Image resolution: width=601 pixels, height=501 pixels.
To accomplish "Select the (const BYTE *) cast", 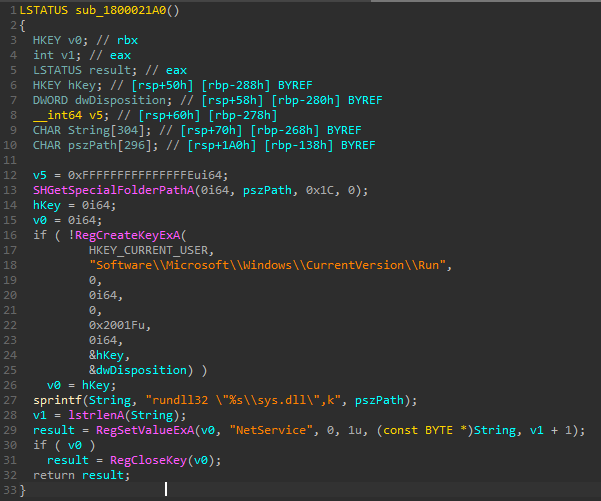I will click(x=425, y=430).
